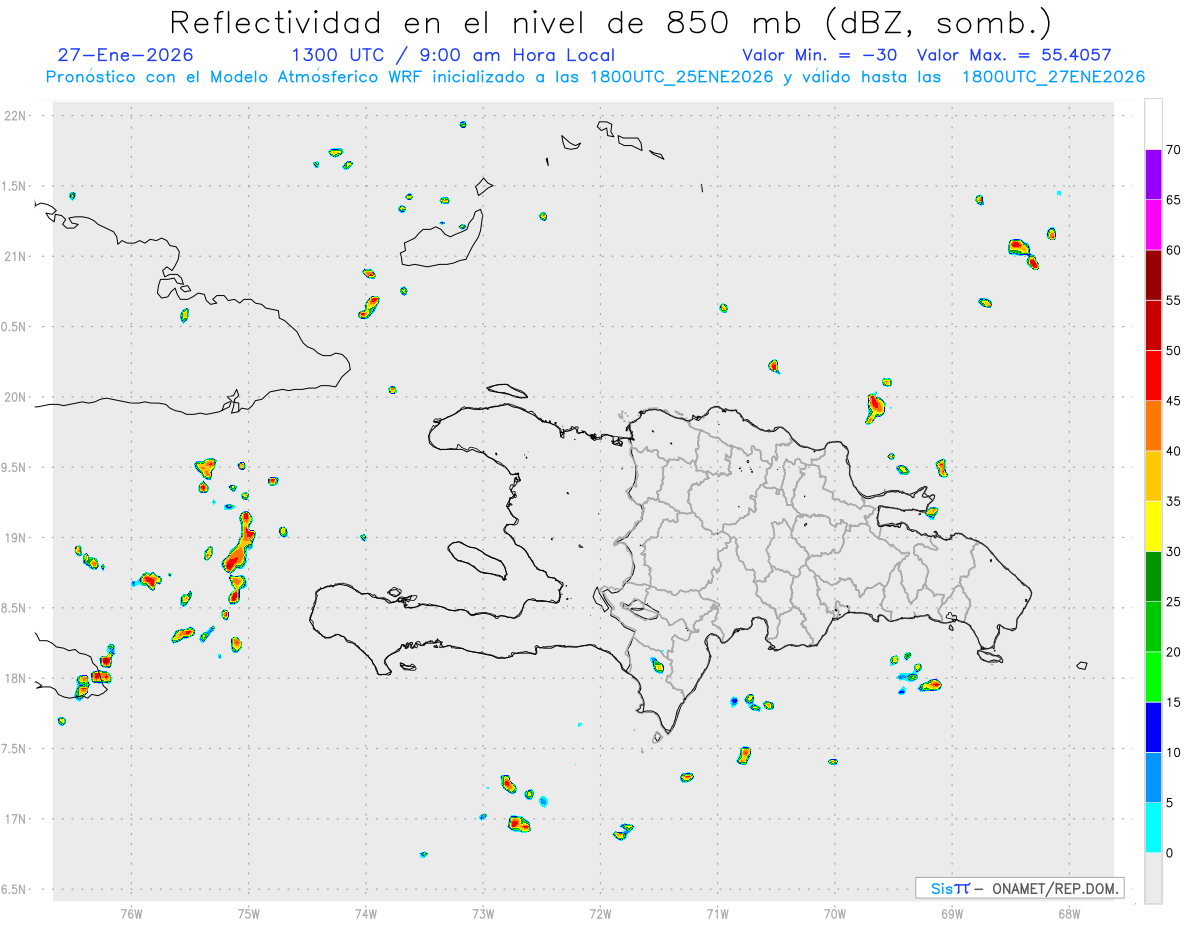Screen dimensions: 1200x927
Task: Click the latitude axis label '21N'
Action: click(x=16, y=256)
